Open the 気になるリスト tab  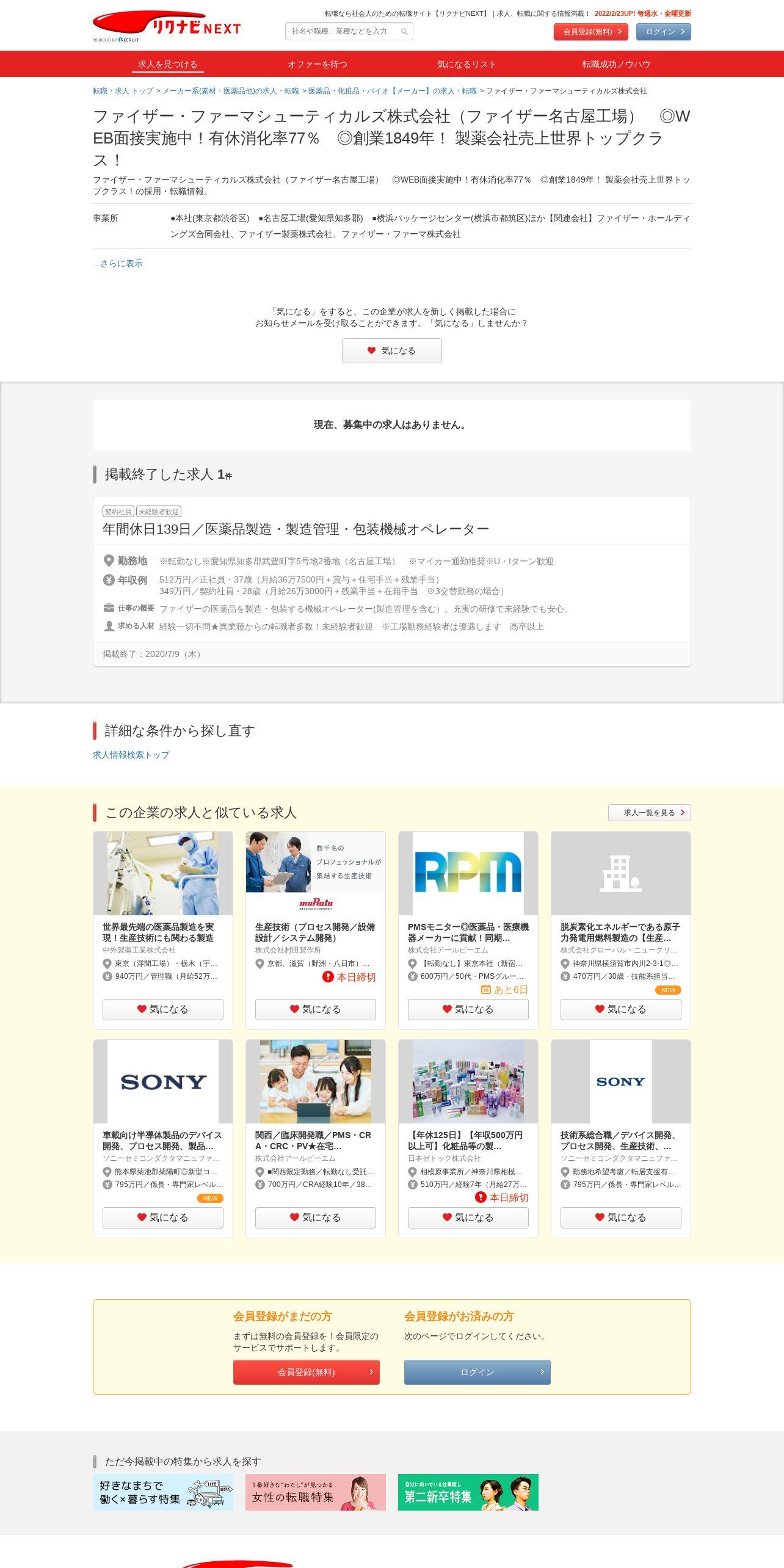466,64
